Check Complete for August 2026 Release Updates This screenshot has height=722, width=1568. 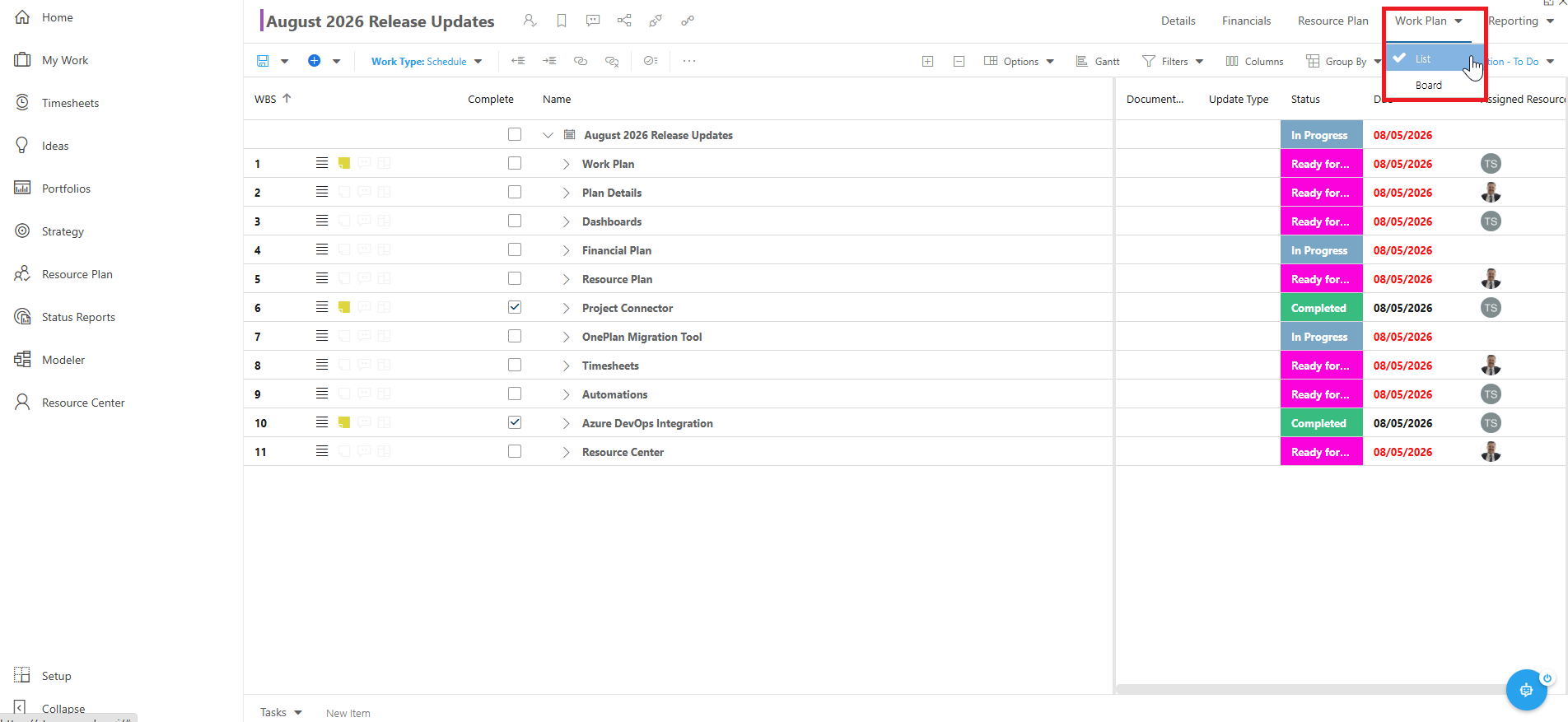[515, 134]
